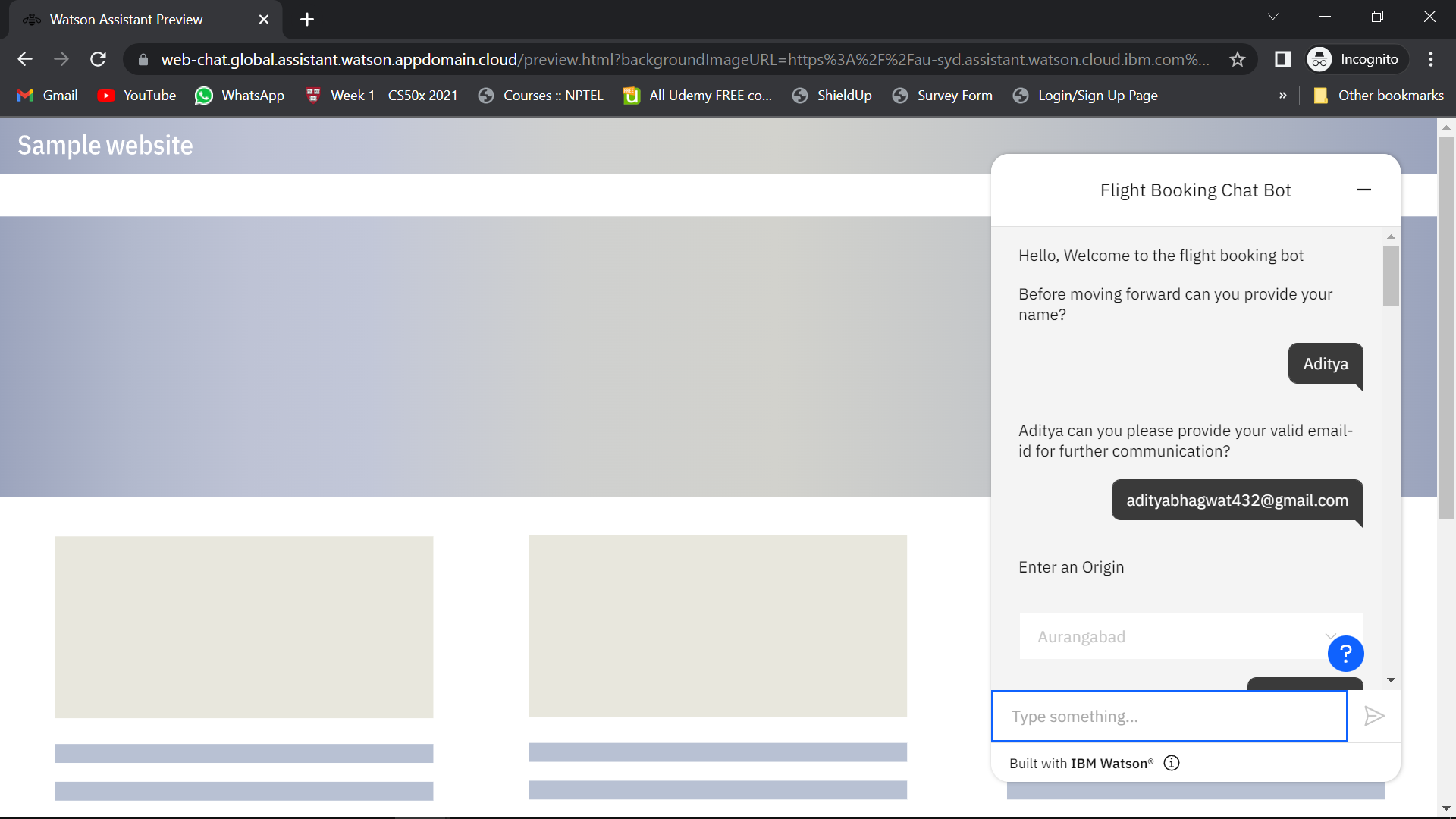The width and height of the screenshot is (1456, 819).
Task: Click the info icon beside IBM Watson
Action: pyautogui.click(x=1172, y=763)
